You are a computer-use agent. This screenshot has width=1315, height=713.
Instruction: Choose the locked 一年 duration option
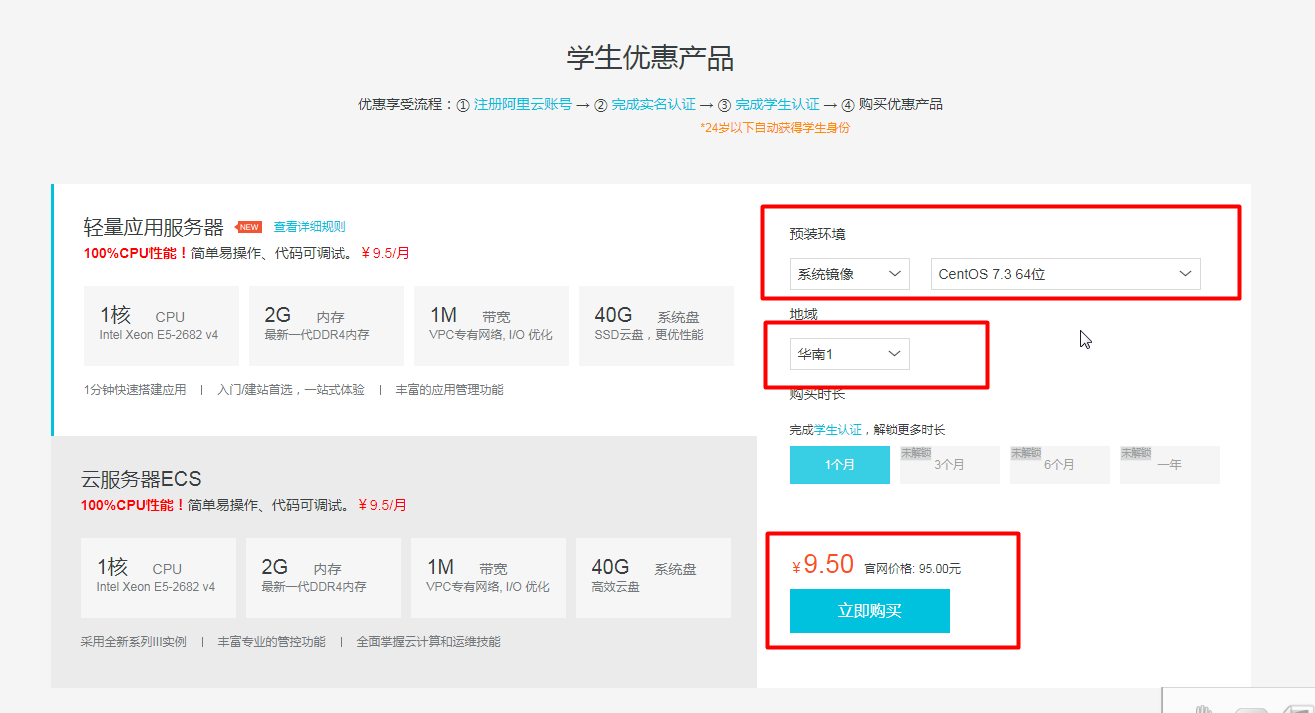point(1170,465)
